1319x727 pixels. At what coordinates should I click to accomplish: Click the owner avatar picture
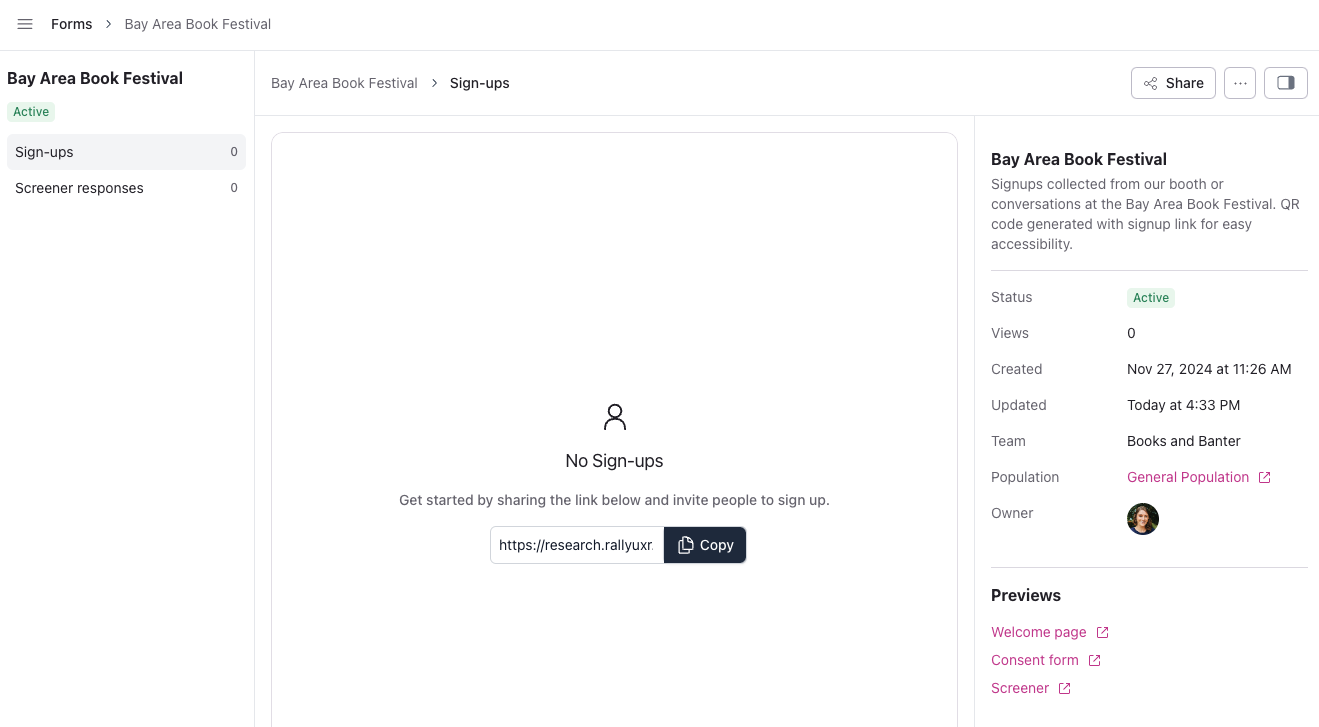tap(1143, 519)
